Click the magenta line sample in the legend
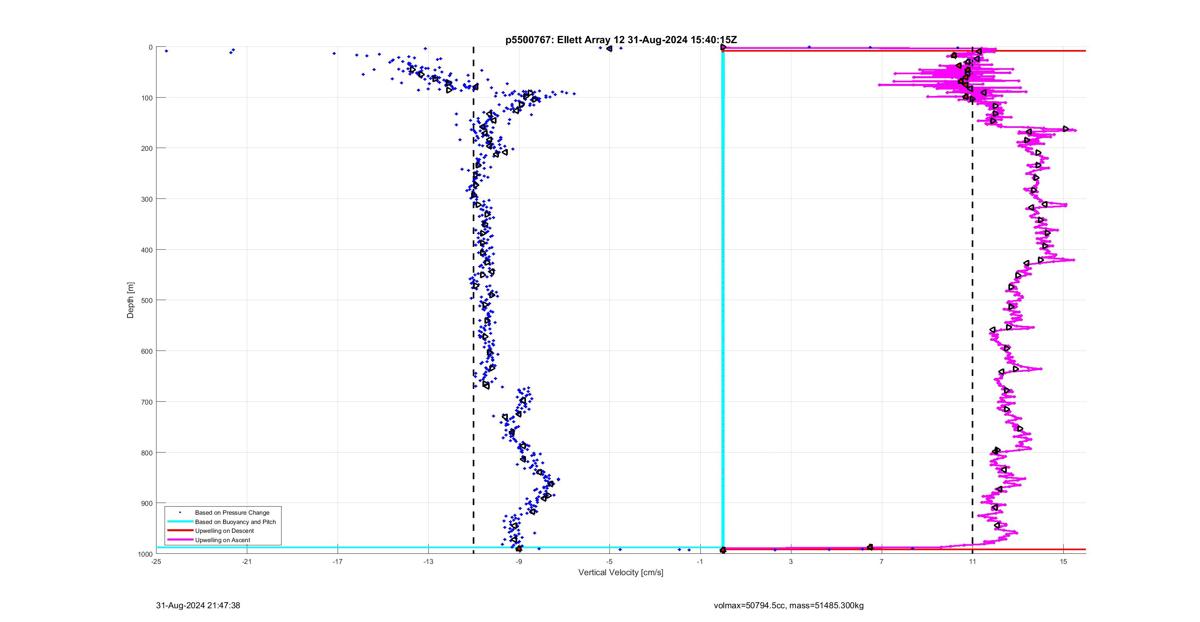The width and height of the screenshot is (1200, 622). (x=179, y=539)
